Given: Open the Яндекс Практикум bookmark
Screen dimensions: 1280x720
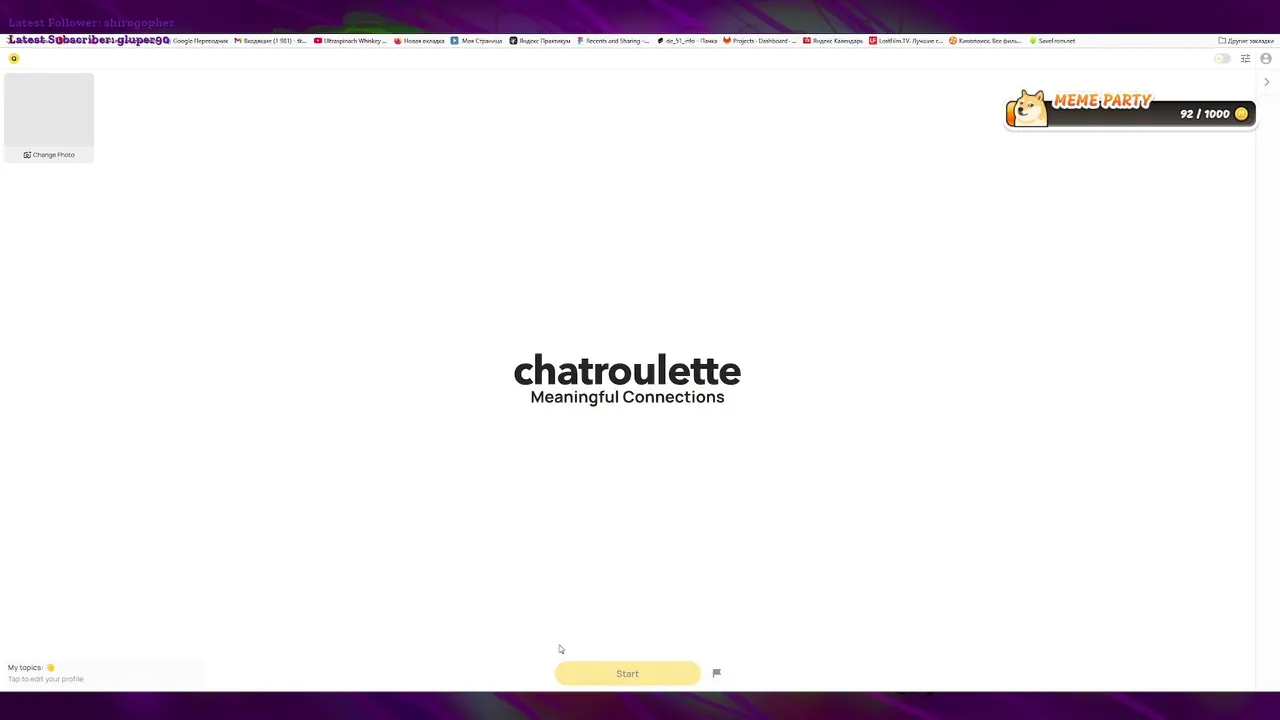Looking at the screenshot, I should coord(540,41).
